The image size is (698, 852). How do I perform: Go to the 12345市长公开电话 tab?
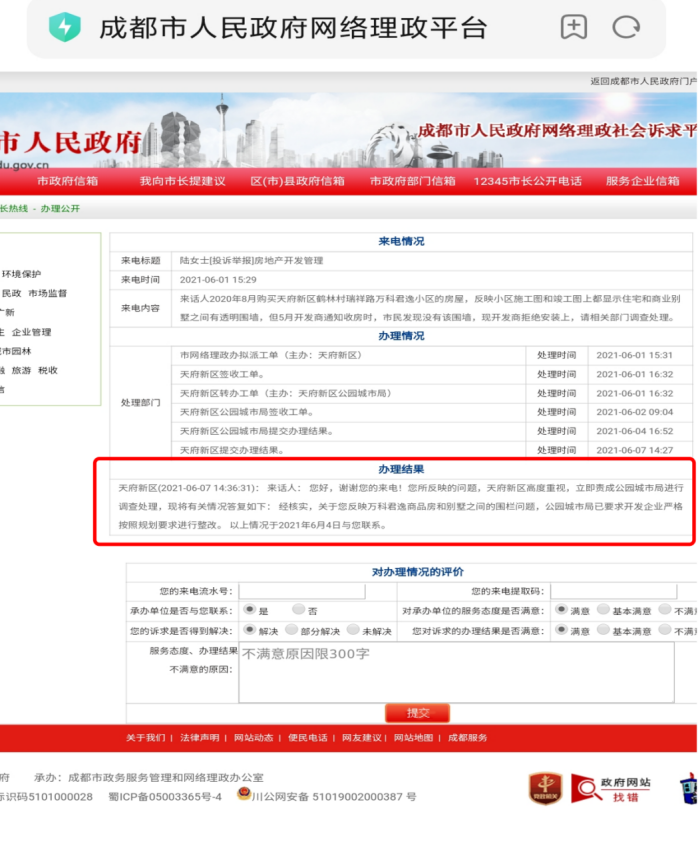[527, 181]
